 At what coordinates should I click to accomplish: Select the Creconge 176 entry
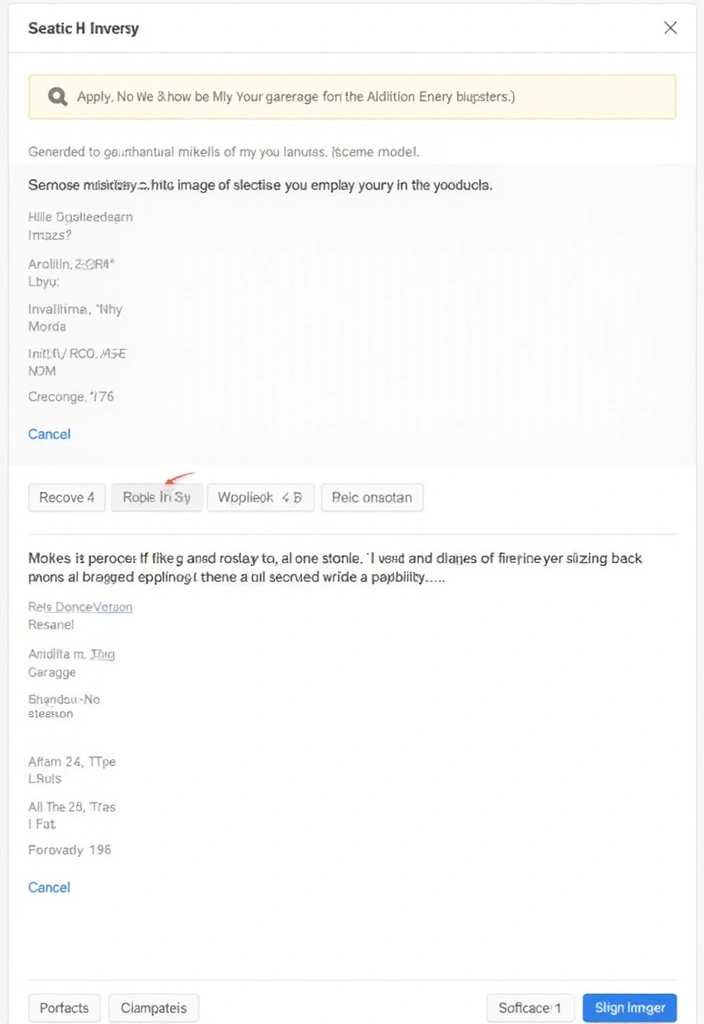pos(71,396)
